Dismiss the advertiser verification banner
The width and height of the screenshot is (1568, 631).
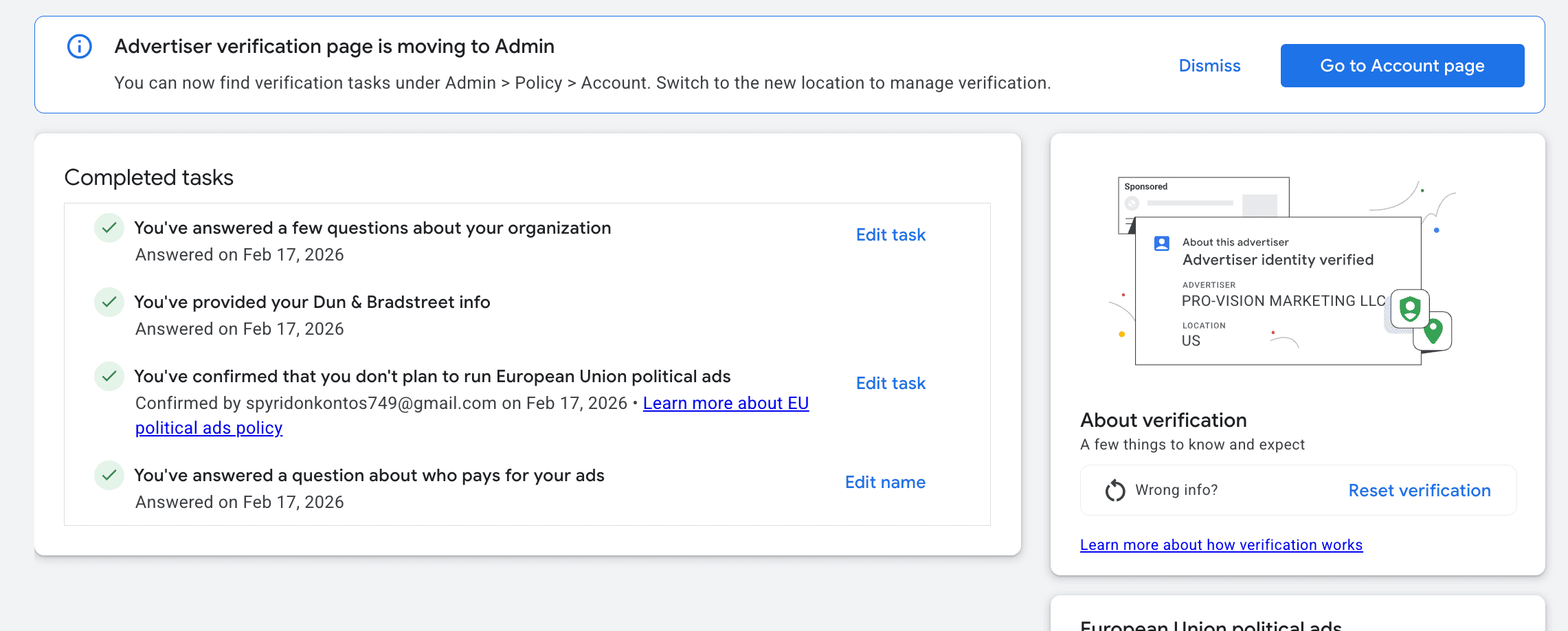pos(1209,66)
